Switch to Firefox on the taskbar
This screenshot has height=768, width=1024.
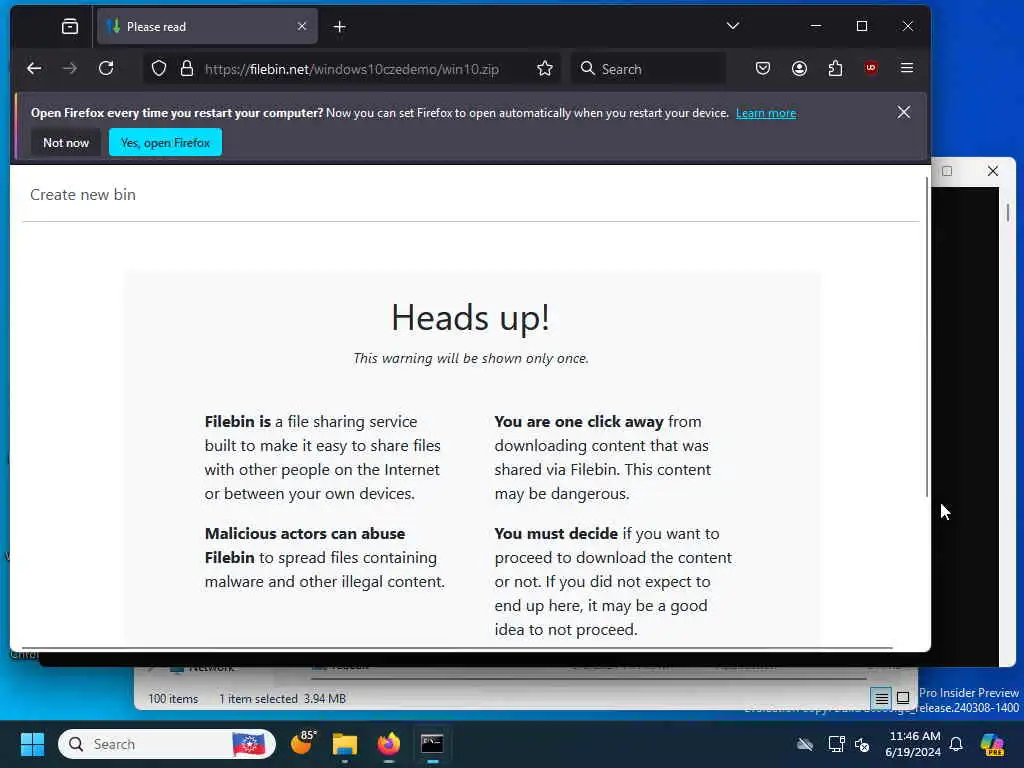pyautogui.click(x=389, y=744)
